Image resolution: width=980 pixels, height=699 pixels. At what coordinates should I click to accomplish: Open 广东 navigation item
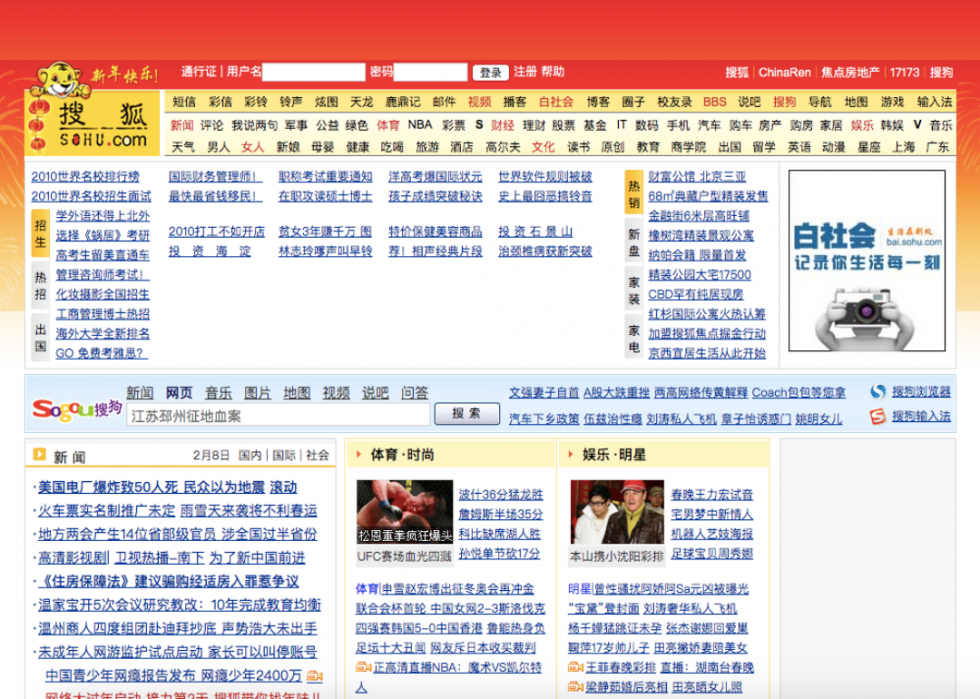[x=937, y=147]
